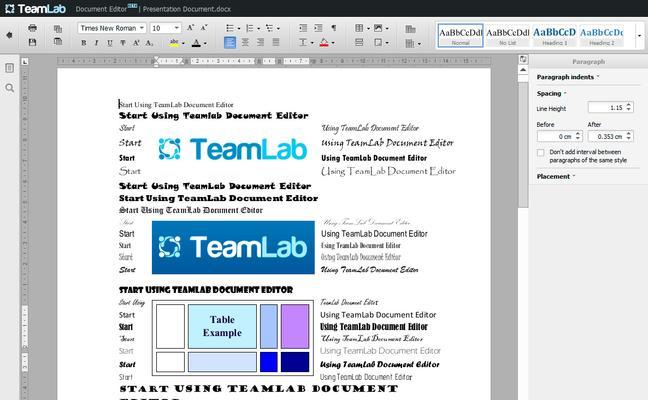
Task: Open the insert image dropdown arrow
Action: click(x=387, y=29)
